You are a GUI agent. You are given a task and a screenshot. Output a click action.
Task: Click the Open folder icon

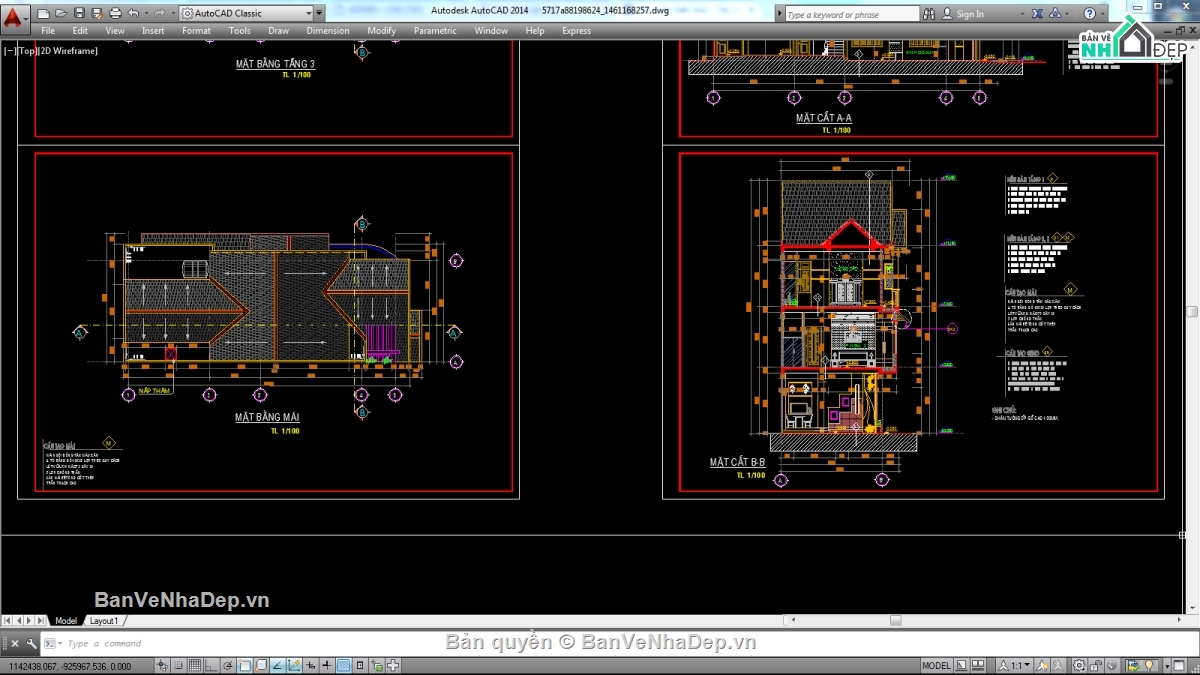point(61,13)
